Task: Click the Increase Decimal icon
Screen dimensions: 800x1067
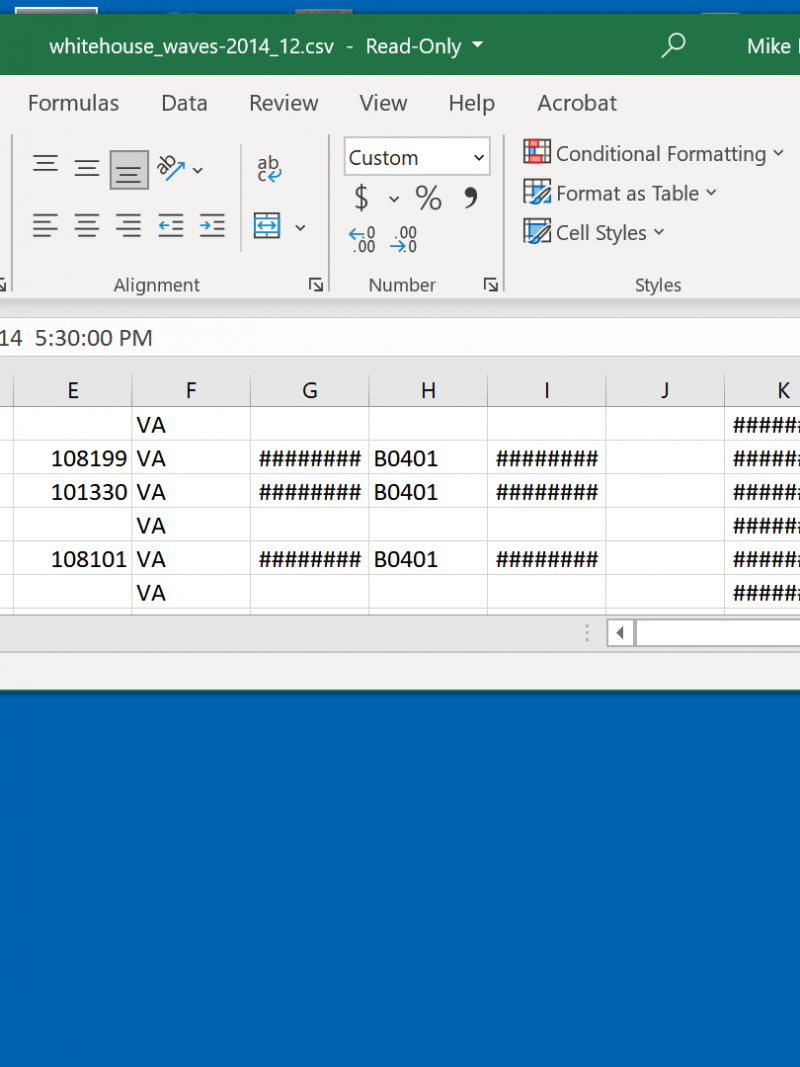Action: click(361, 240)
